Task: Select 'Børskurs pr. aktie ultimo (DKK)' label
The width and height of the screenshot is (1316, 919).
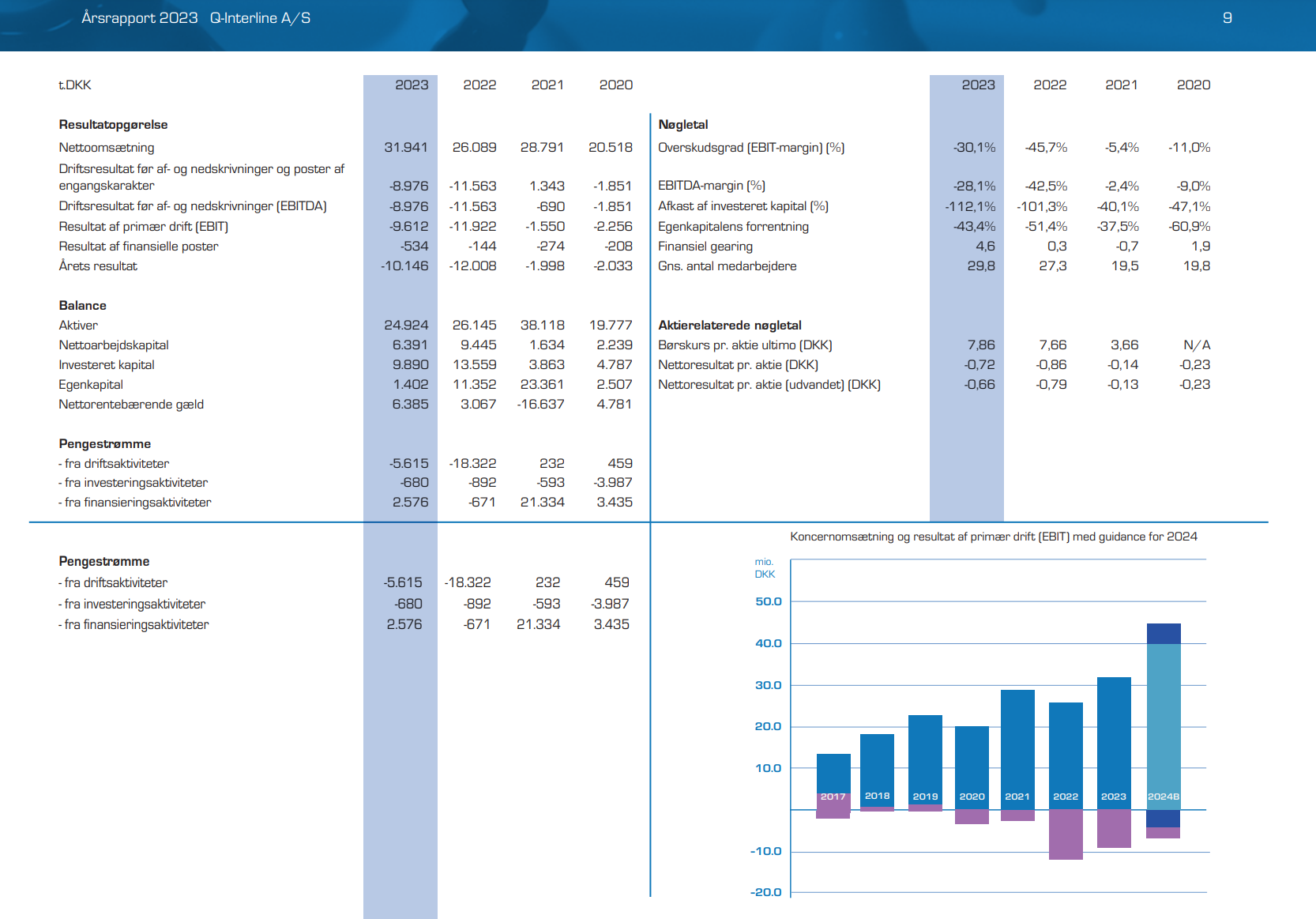Action: point(745,345)
